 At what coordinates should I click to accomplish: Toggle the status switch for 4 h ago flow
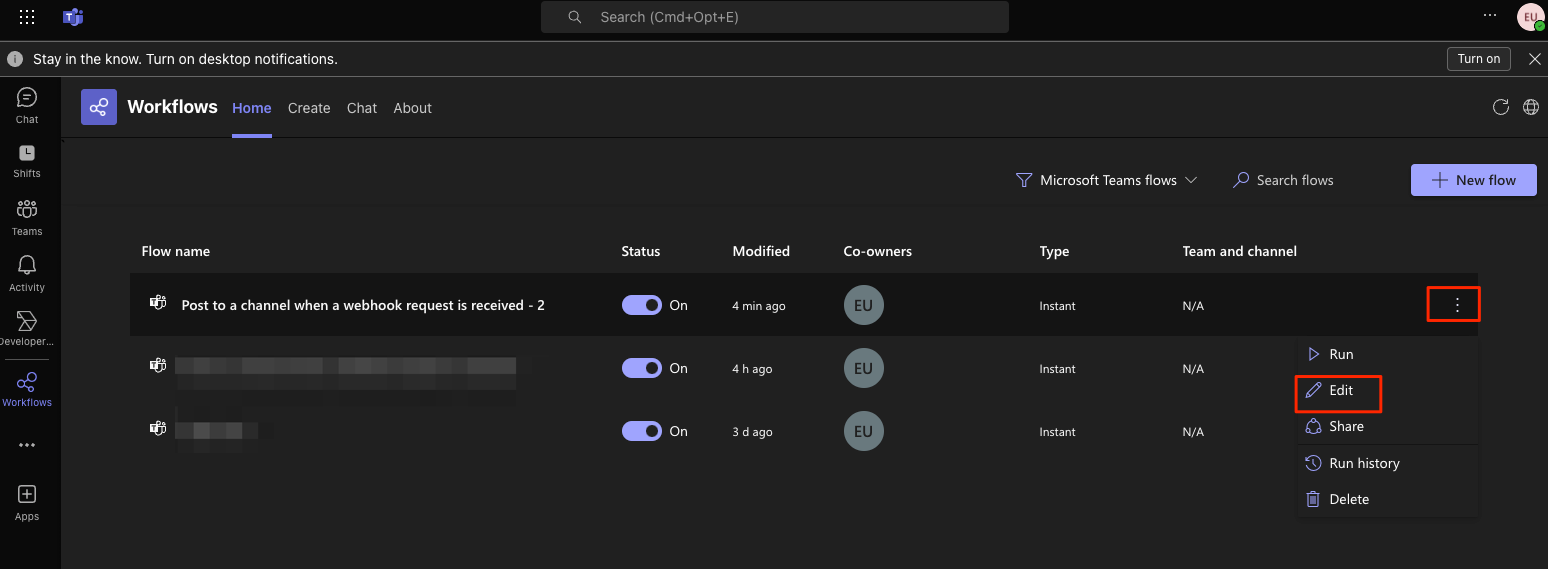click(642, 368)
